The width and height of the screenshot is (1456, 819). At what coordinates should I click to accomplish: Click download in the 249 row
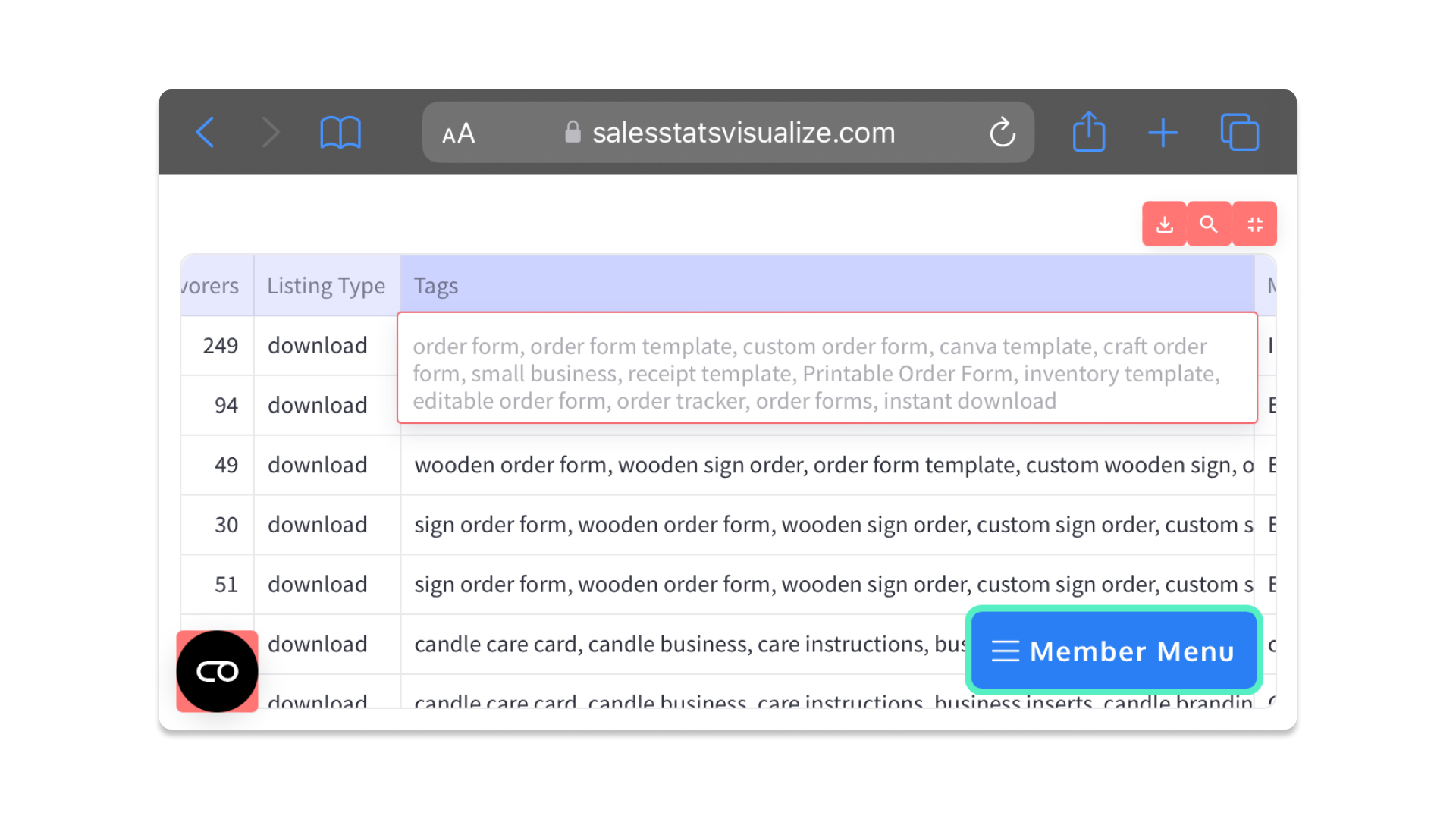point(317,346)
